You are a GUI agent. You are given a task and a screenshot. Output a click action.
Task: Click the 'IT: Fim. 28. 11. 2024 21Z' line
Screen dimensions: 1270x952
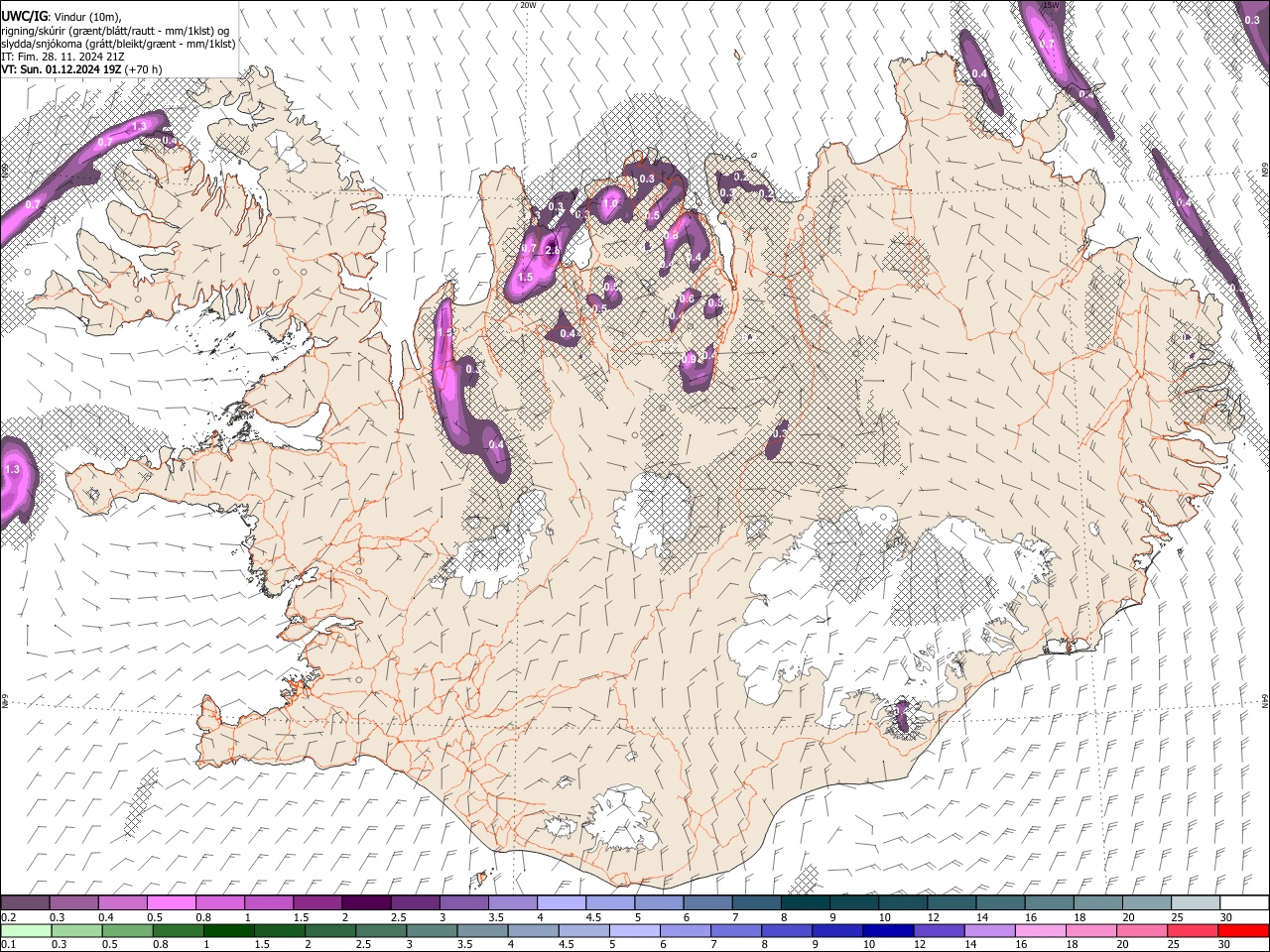coord(63,57)
